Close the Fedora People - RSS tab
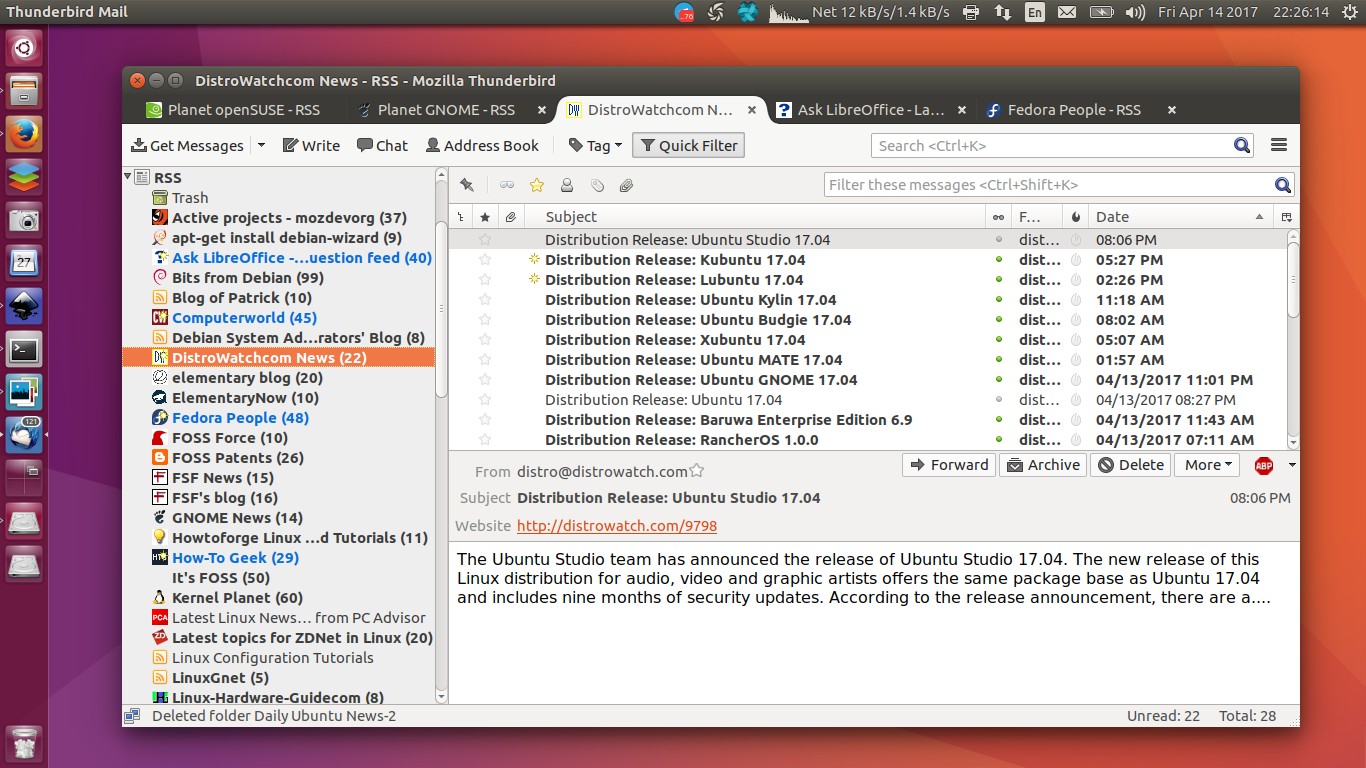1366x768 pixels. tap(1172, 110)
